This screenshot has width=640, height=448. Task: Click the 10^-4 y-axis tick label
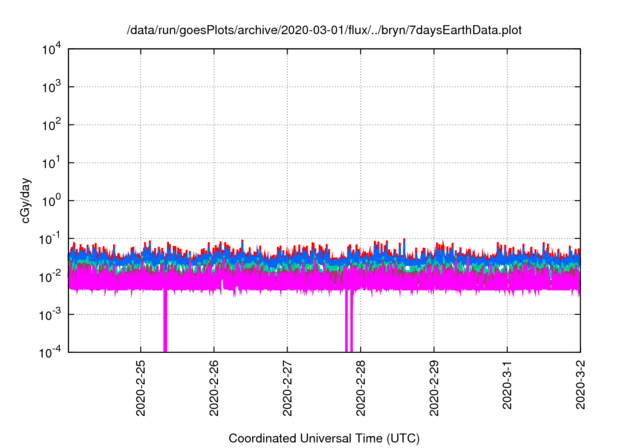pos(50,352)
